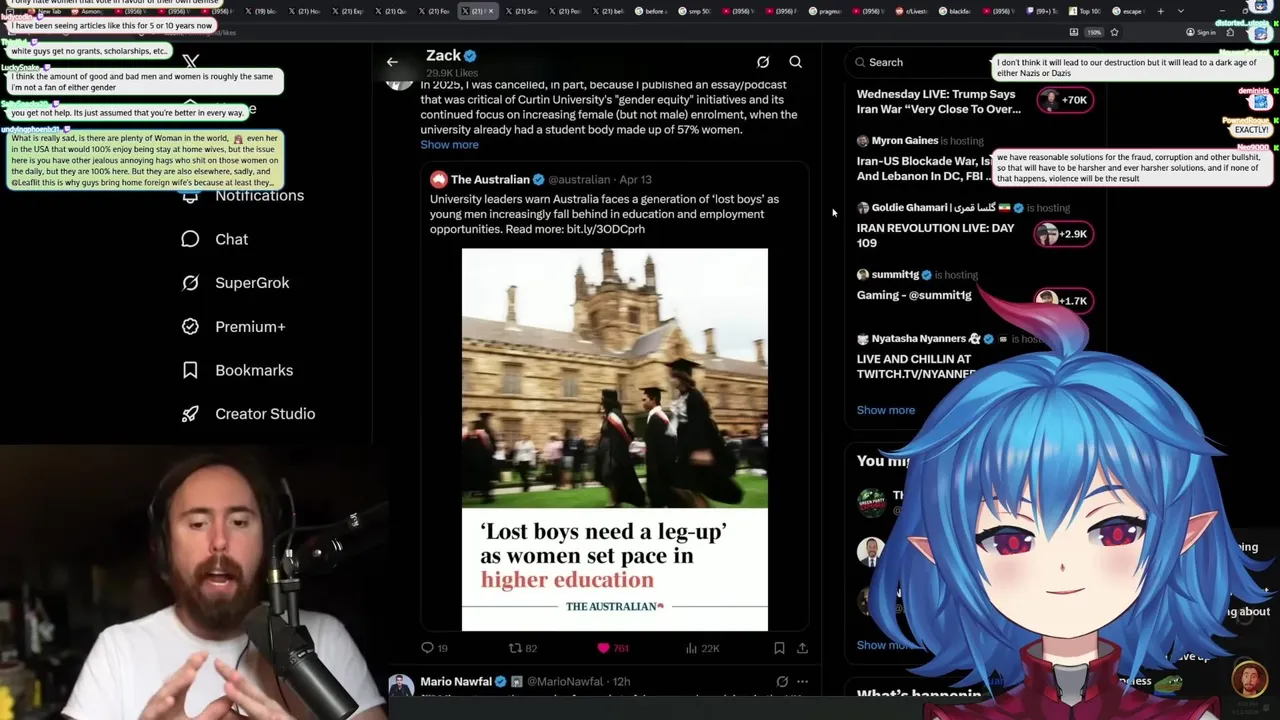Screen dimensions: 1280x720
Task: Open the IRAN REVOLUTION LIVE: DAY 109 stream
Action: click(936, 235)
